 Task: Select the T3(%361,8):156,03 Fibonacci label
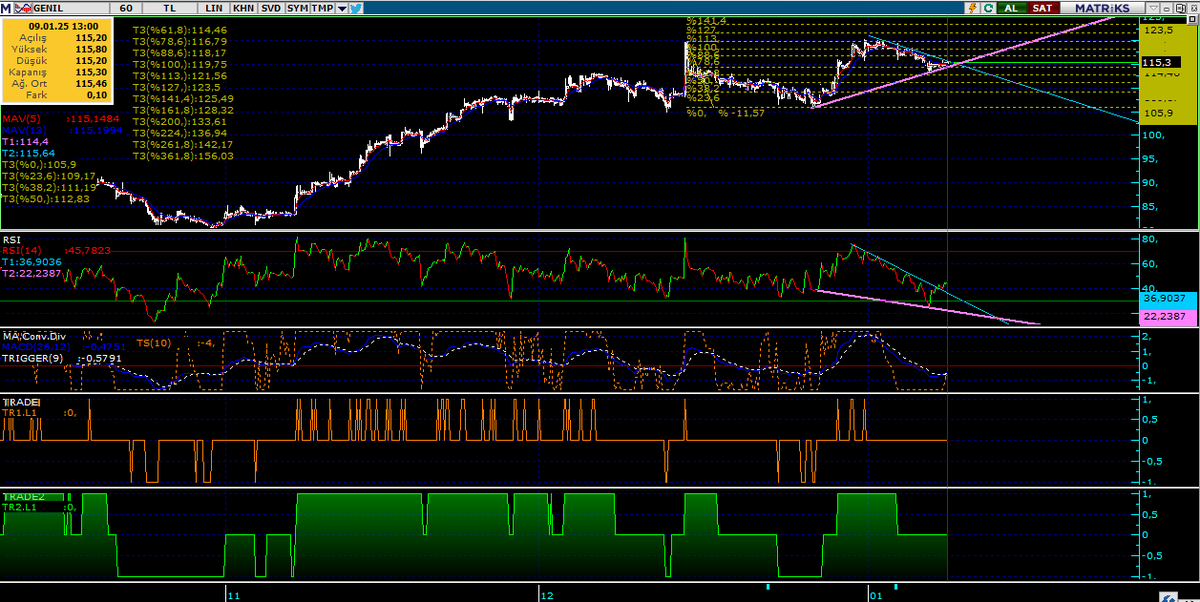[184, 156]
